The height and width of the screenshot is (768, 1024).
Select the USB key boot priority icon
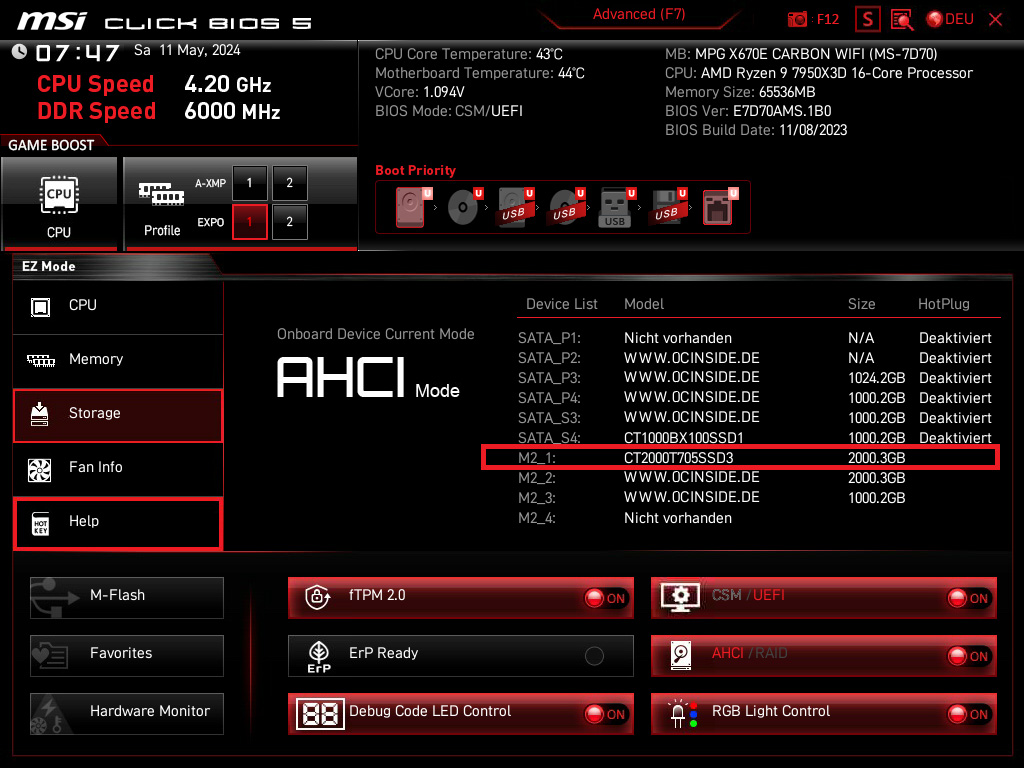click(615, 207)
